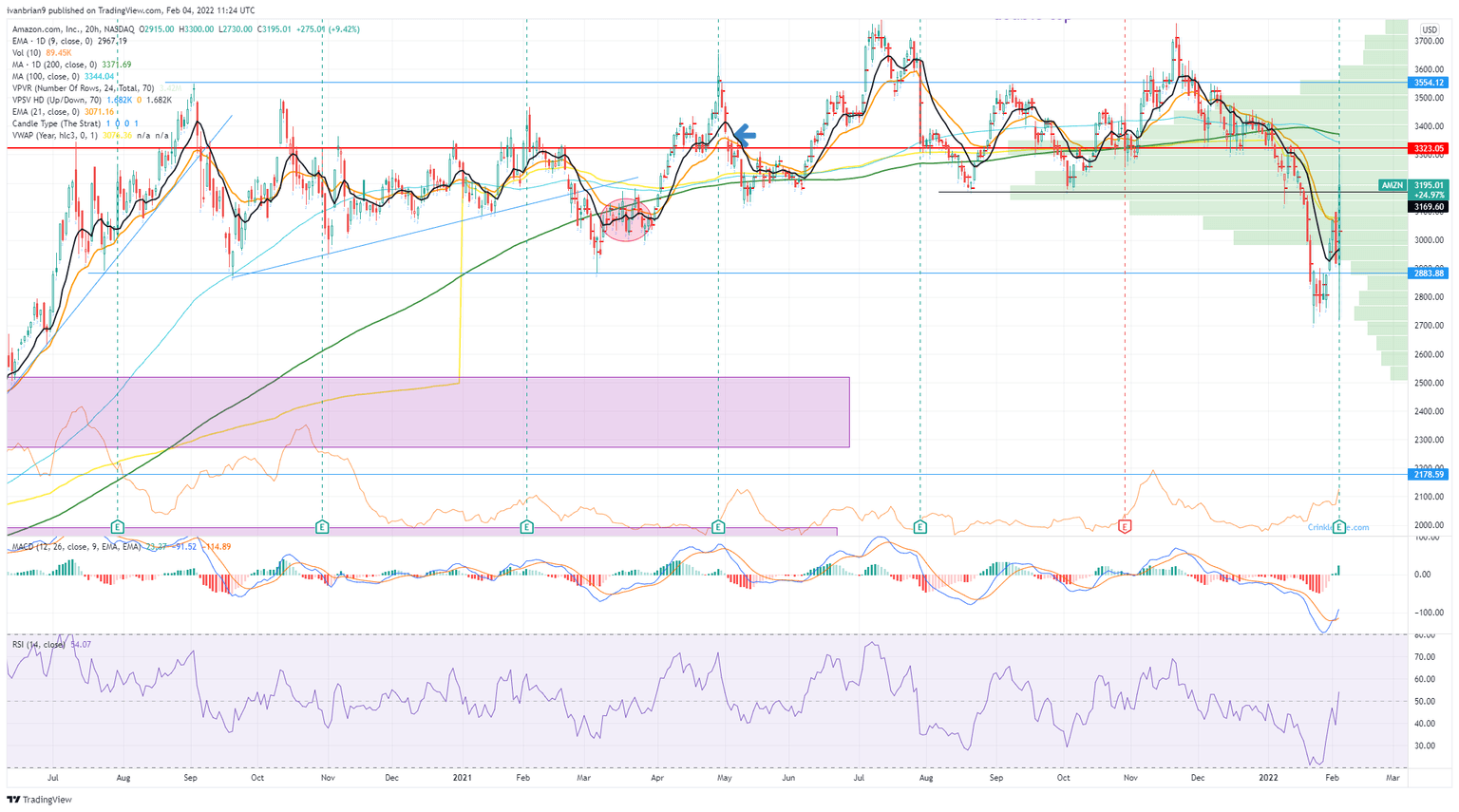Click the earnings E marker near November 2020
This screenshot has width=1459, height=812.
[x=322, y=526]
